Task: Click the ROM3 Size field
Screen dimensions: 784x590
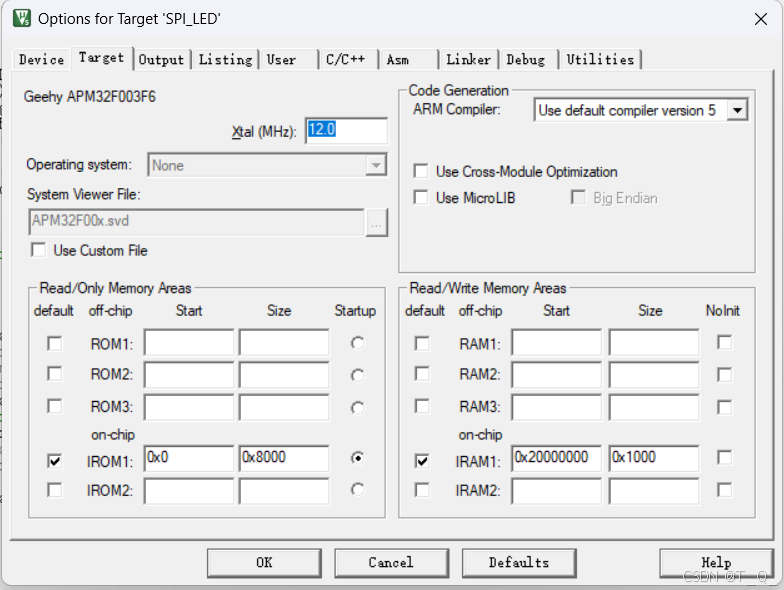Action: point(284,407)
